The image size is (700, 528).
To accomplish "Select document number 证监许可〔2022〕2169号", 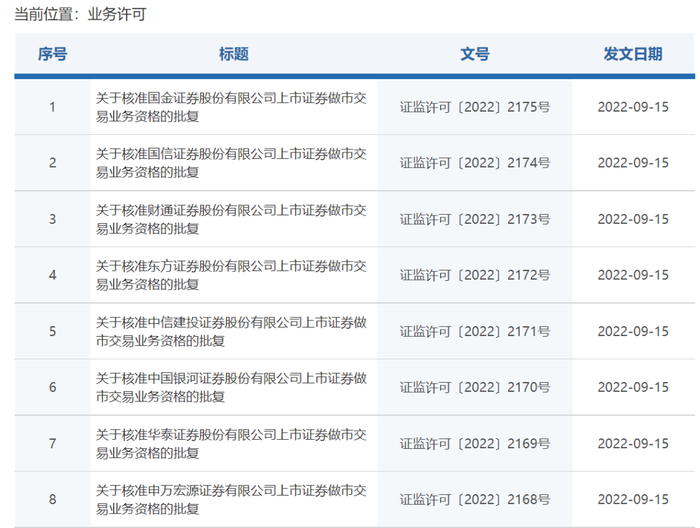I will tap(475, 443).
